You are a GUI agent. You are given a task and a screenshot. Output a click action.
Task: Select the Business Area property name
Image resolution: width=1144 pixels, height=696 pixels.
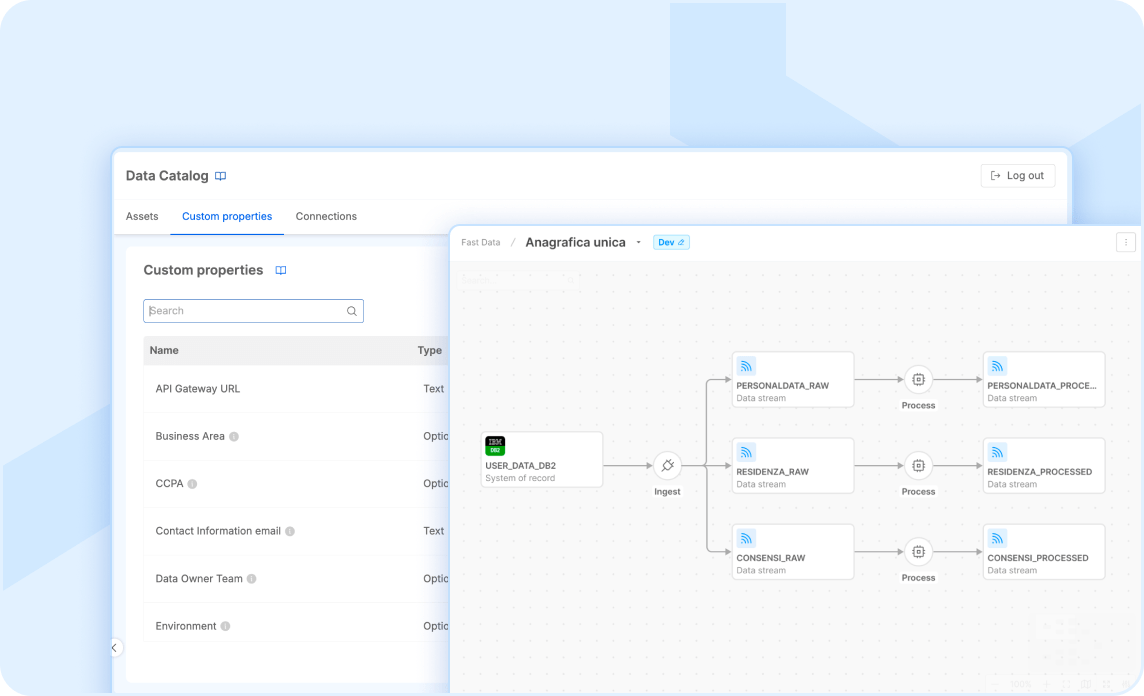[190, 436]
